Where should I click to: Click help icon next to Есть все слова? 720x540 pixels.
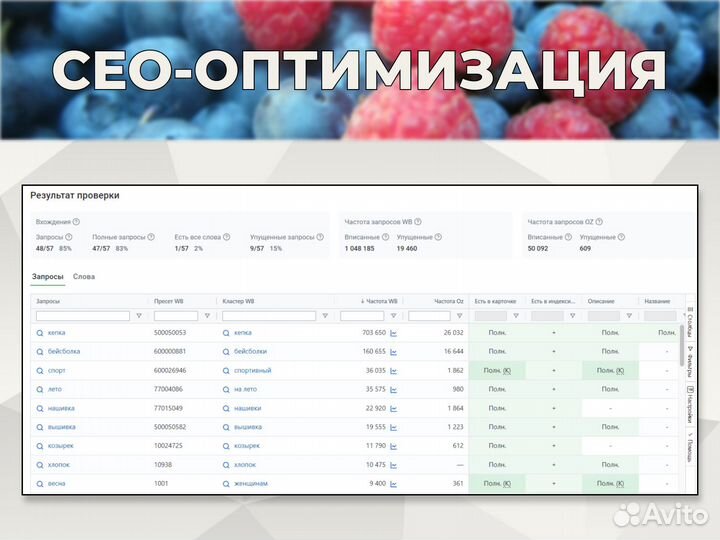tap(226, 237)
